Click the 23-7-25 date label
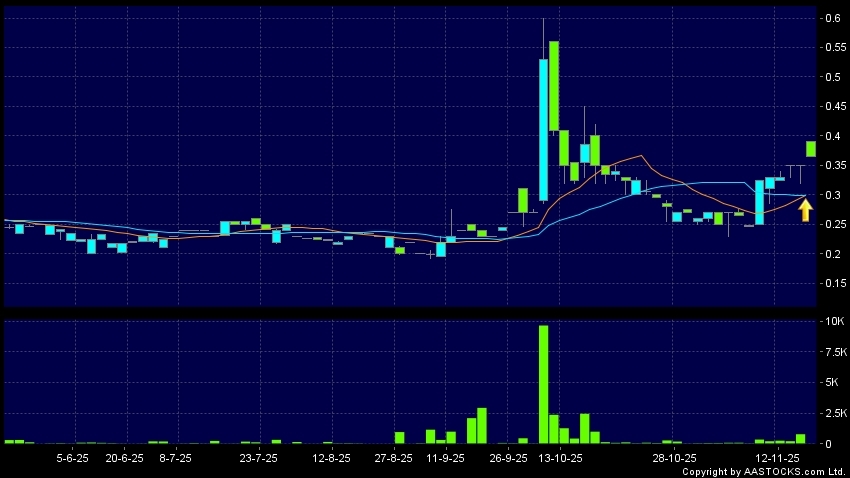 [x=258, y=457]
